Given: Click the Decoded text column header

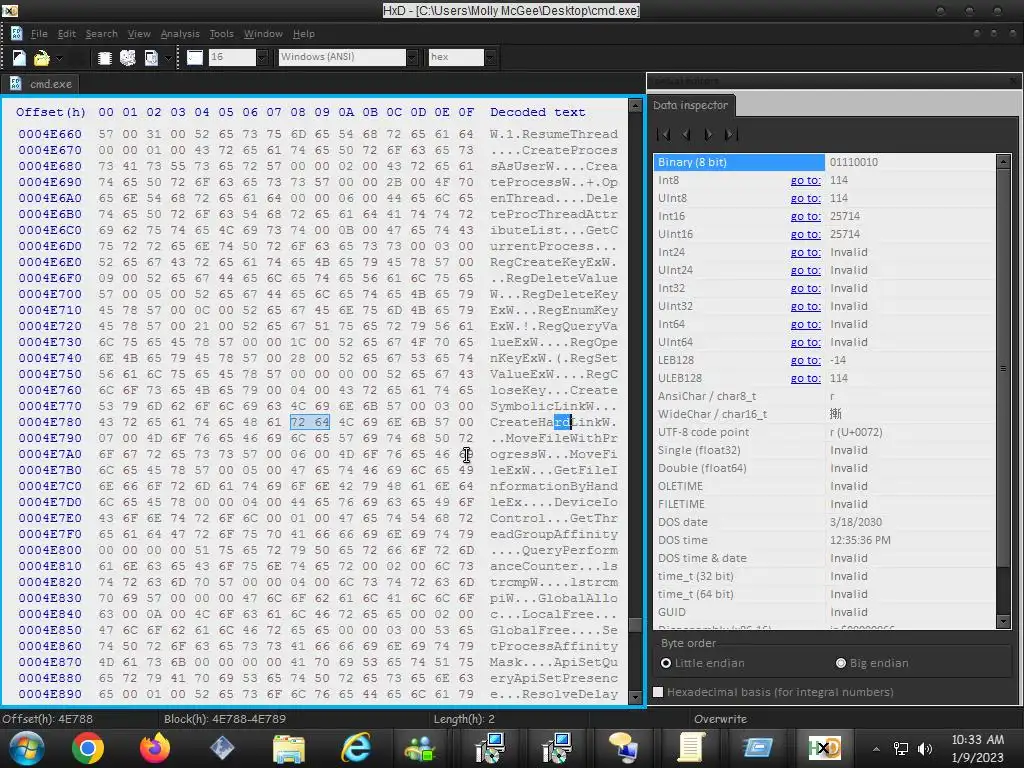Looking at the screenshot, I should [x=537, y=112].
